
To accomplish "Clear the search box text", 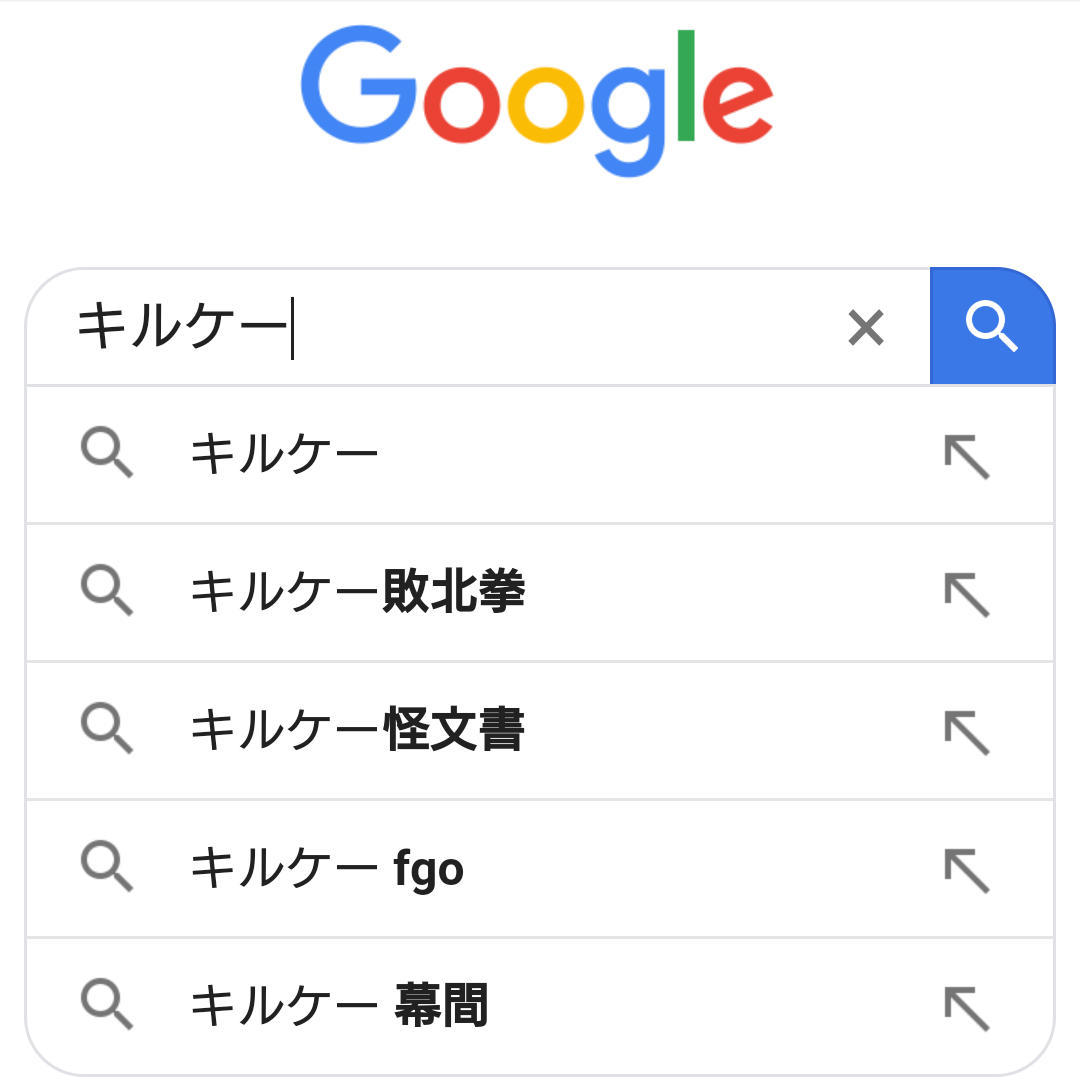I will pyautogui.click(x=865, y=327).
